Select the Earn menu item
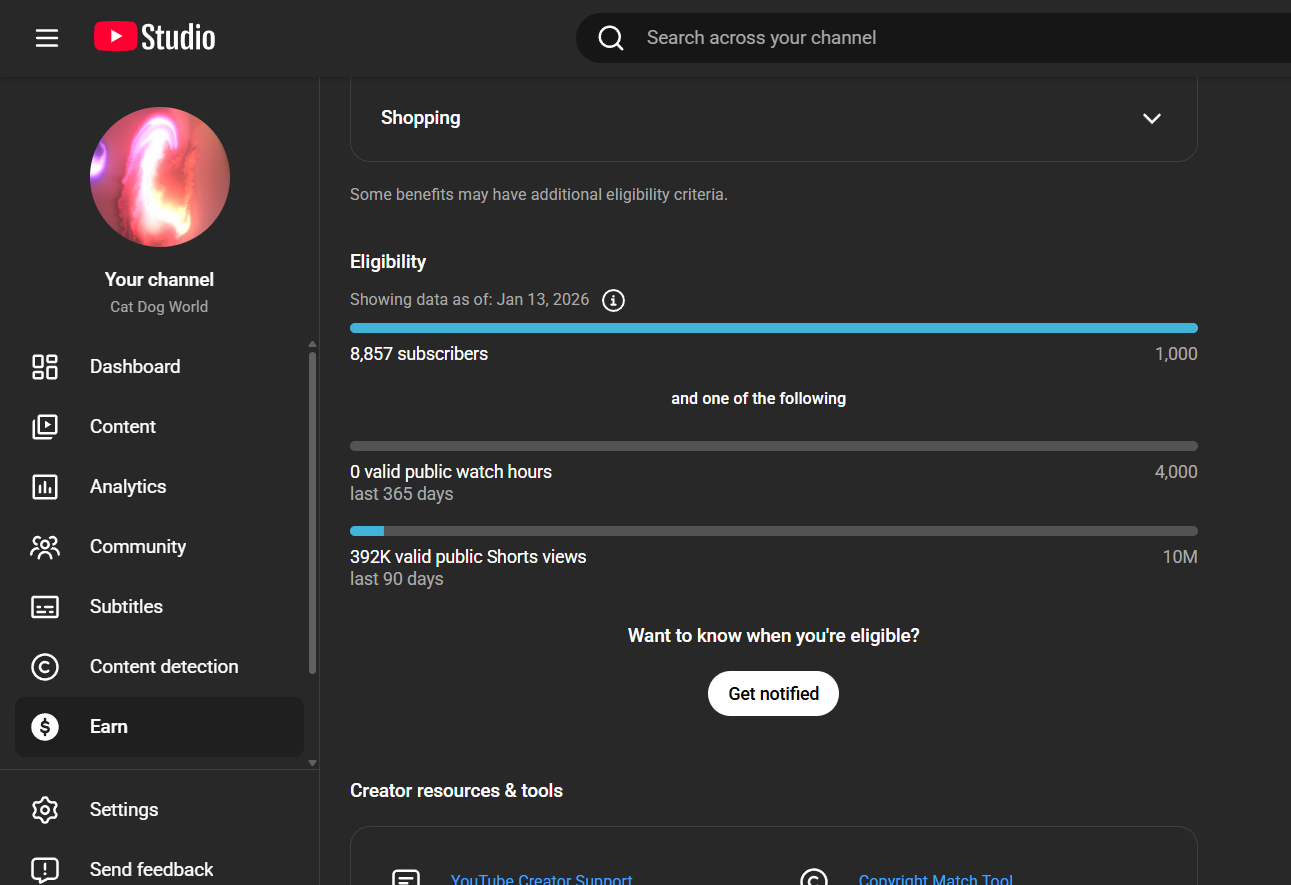1291x885 pixels. pos(109,727)
